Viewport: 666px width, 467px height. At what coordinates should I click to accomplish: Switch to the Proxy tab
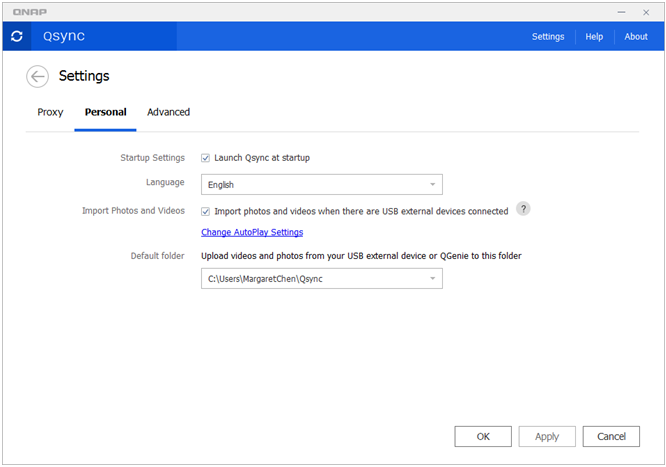[x=50, y=112]
